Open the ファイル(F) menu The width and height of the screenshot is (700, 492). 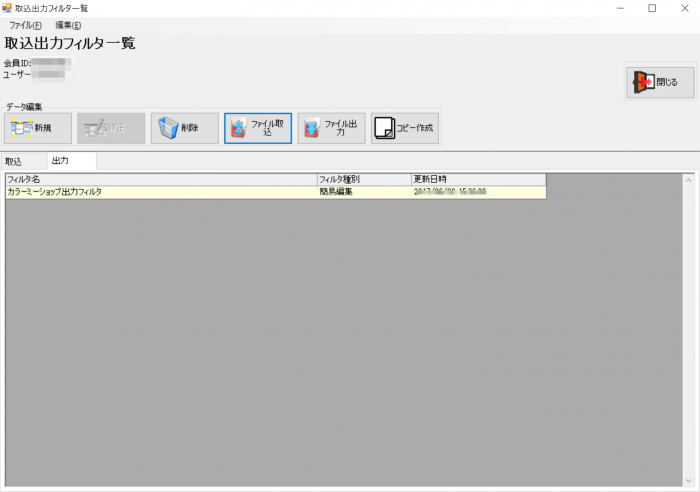[25, 24]
